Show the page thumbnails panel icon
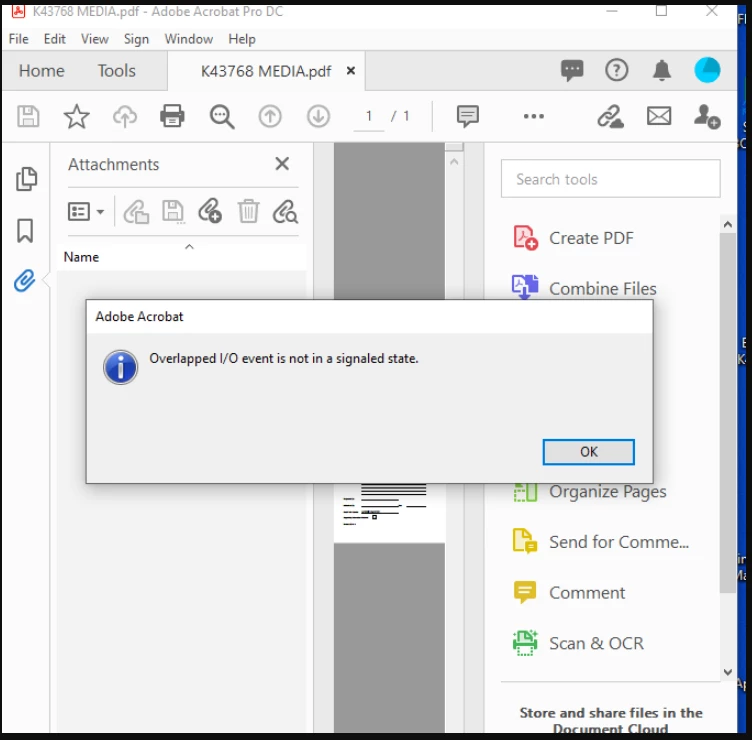The image size is (752, 740). click(x=26, y=179)
